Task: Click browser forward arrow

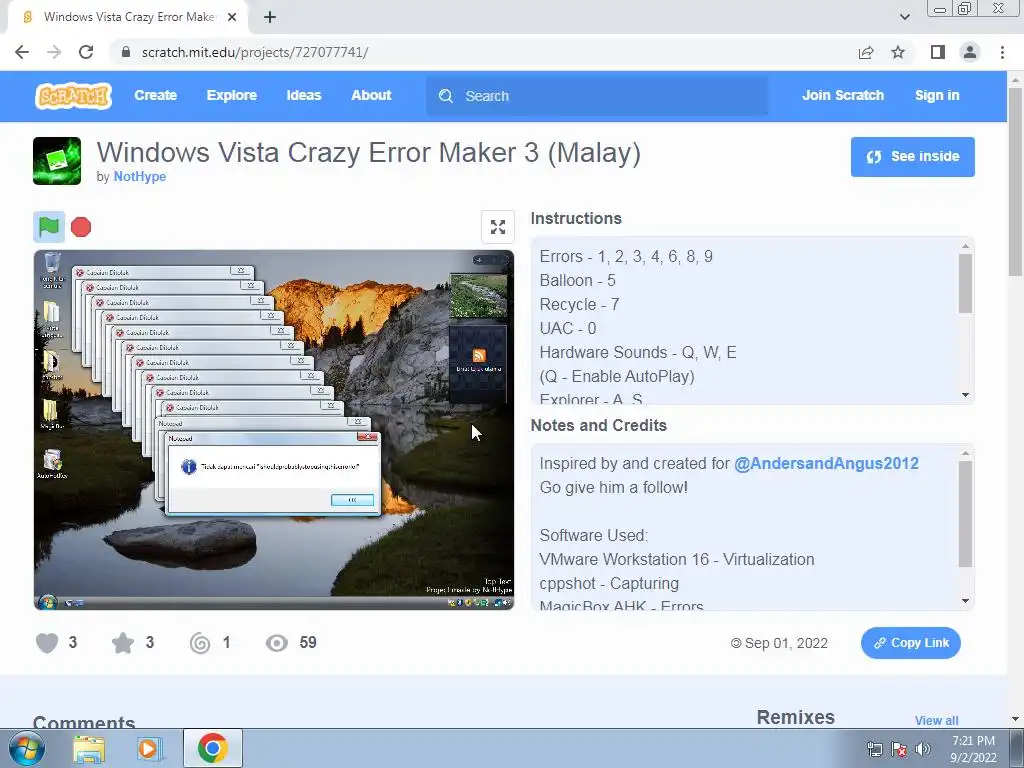Action: click(54, 52)
